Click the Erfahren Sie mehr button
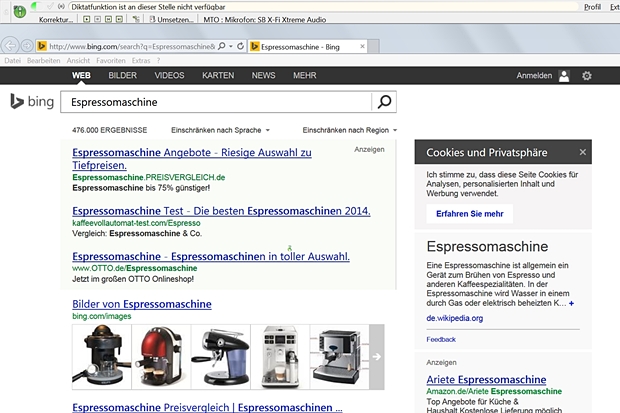 [x=470, y=214]
